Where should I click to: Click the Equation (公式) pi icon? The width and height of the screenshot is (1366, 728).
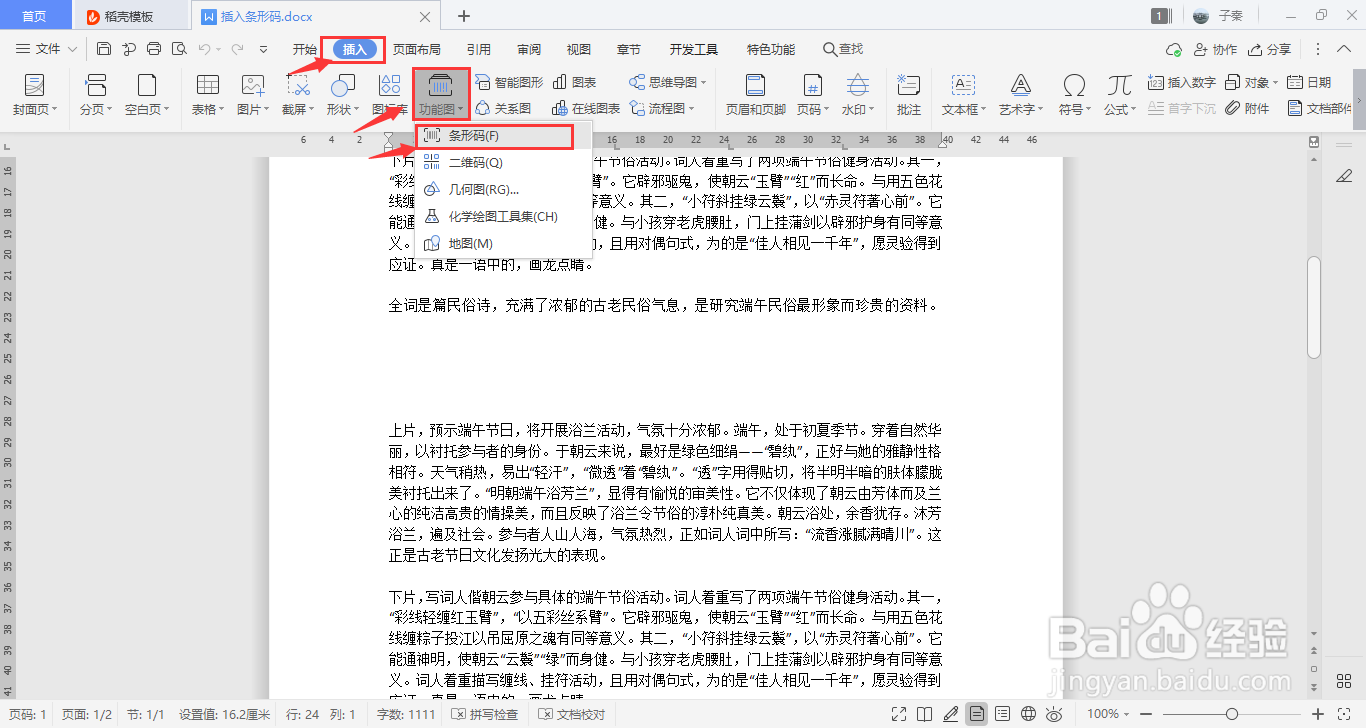pyautogui.click(x=1119, y=85)
